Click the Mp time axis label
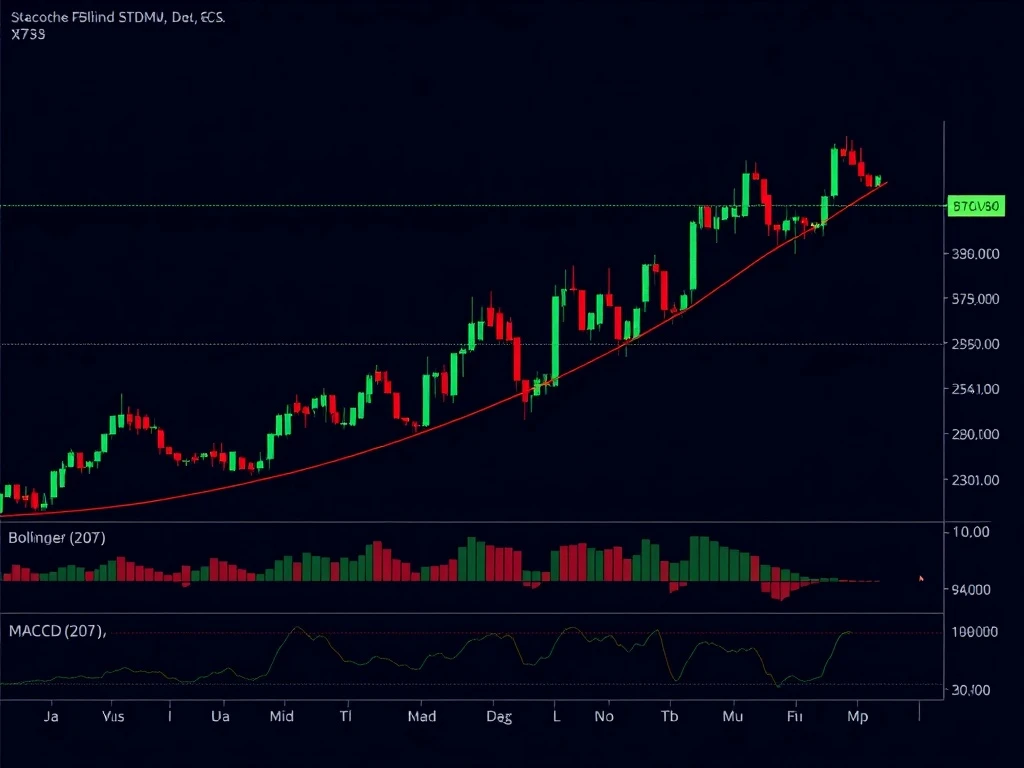Viewport: 1024px width, 768px height. pyautogui.click(x=857, y=717)
